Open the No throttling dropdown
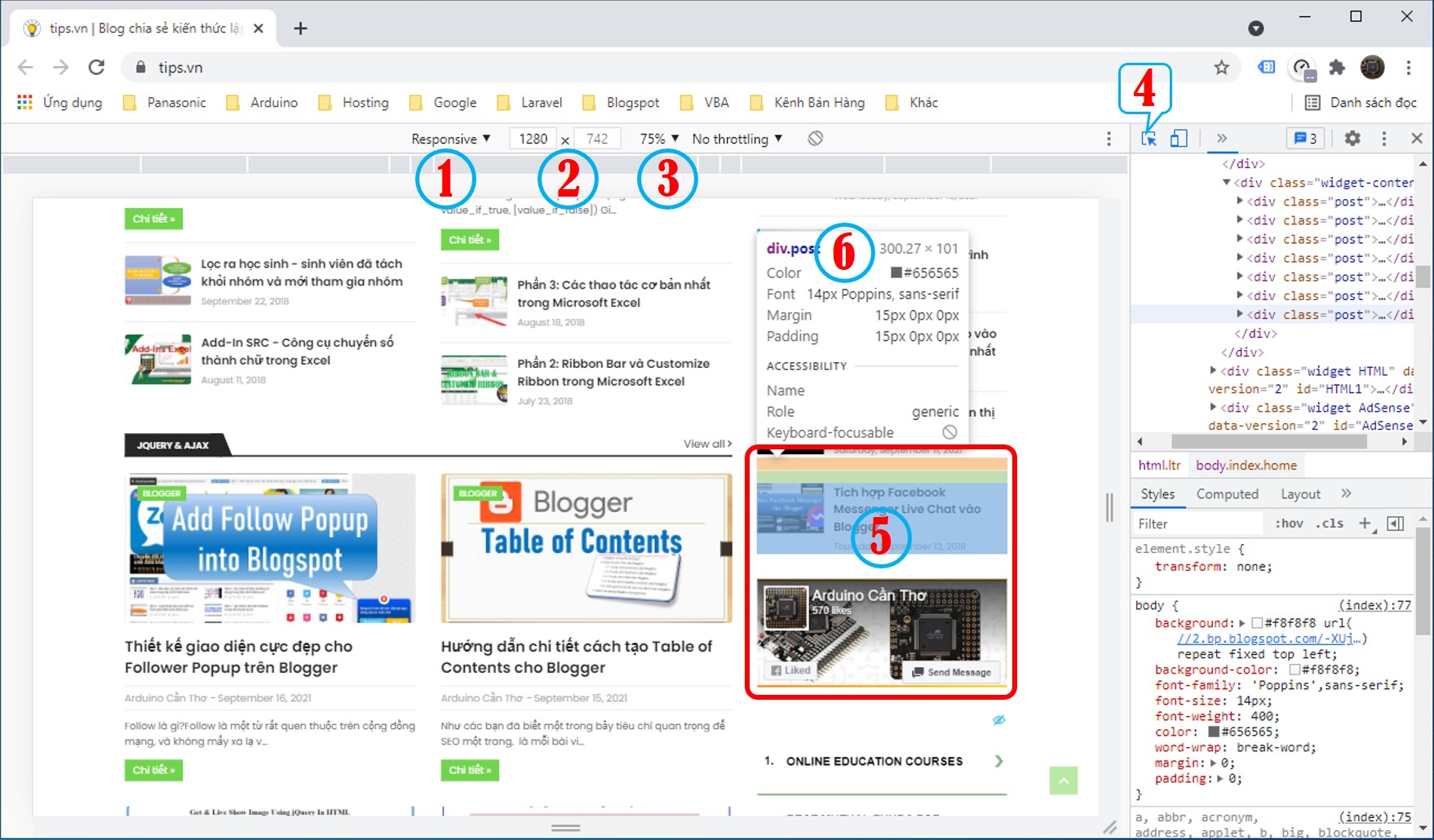Screen dimensions: 1434x840 coord(737,139)
